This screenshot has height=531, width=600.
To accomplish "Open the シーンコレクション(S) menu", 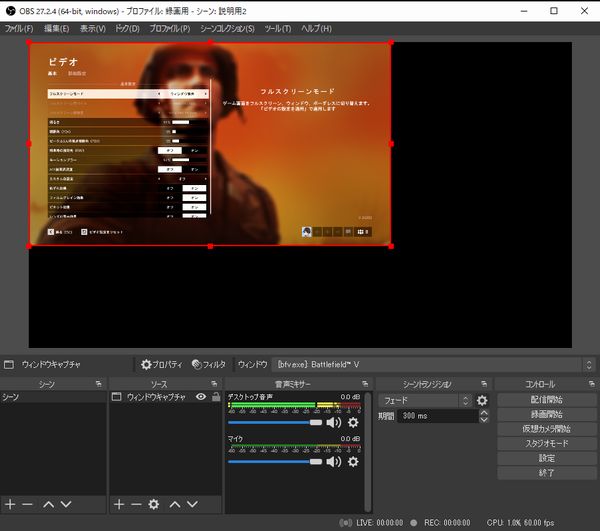I will click(227, 29).
